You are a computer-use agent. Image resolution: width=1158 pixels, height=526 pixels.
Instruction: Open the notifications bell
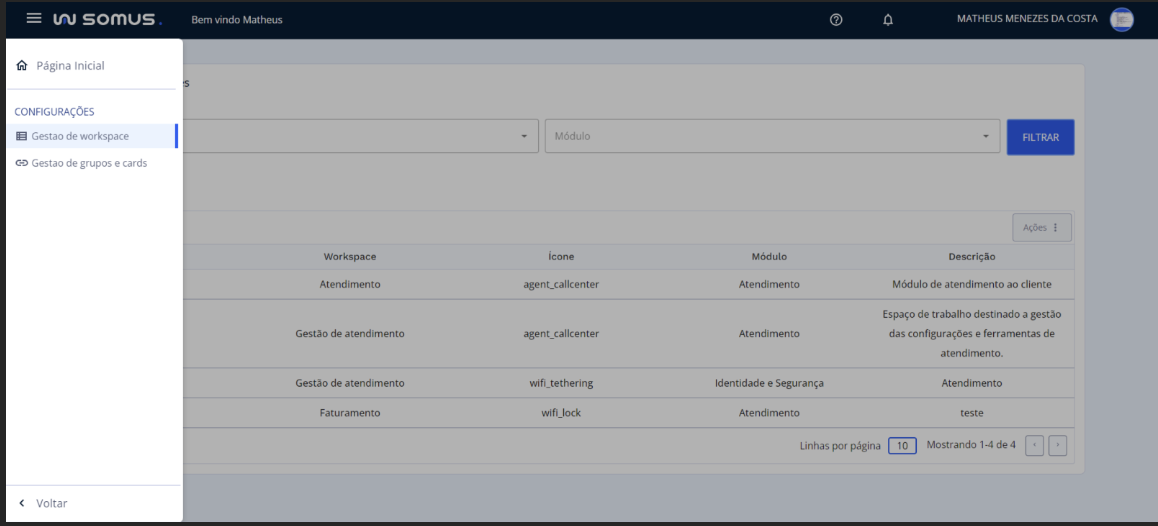pos(888,20)
